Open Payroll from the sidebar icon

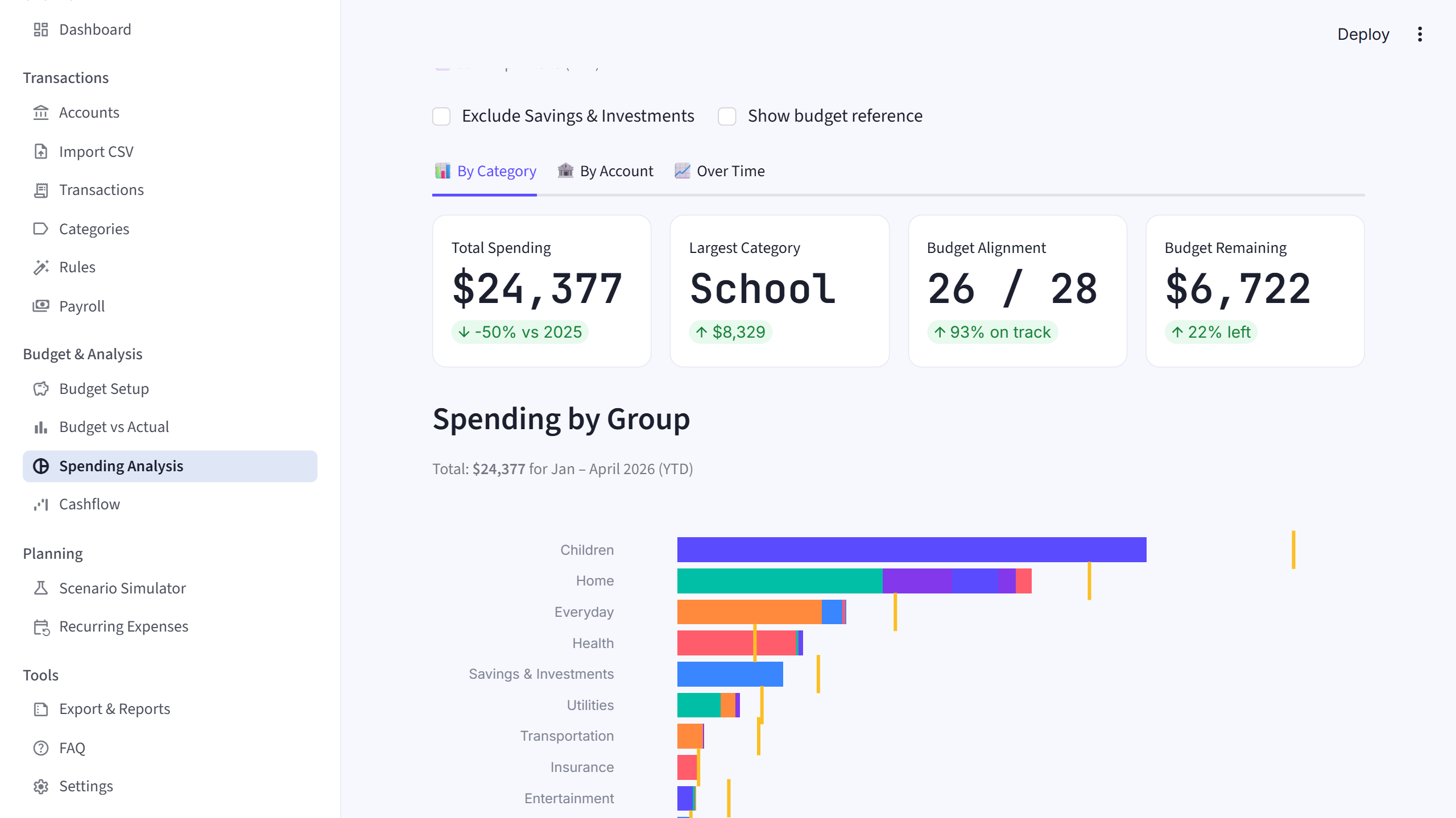click(x=40, y=306)
